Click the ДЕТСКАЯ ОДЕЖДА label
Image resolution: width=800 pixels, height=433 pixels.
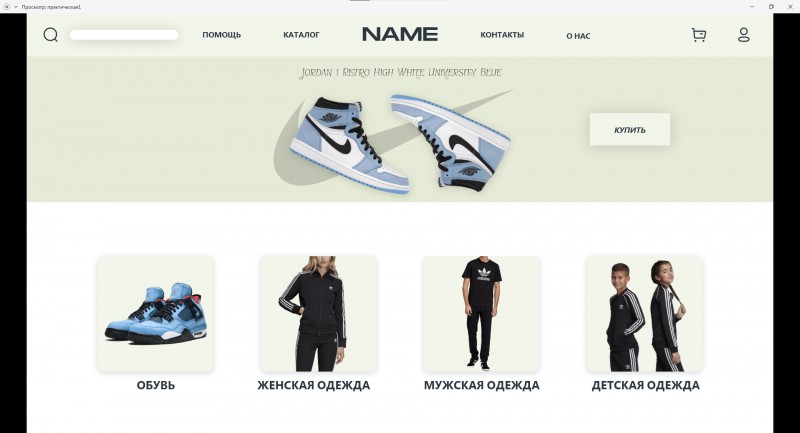coord(645,385)
